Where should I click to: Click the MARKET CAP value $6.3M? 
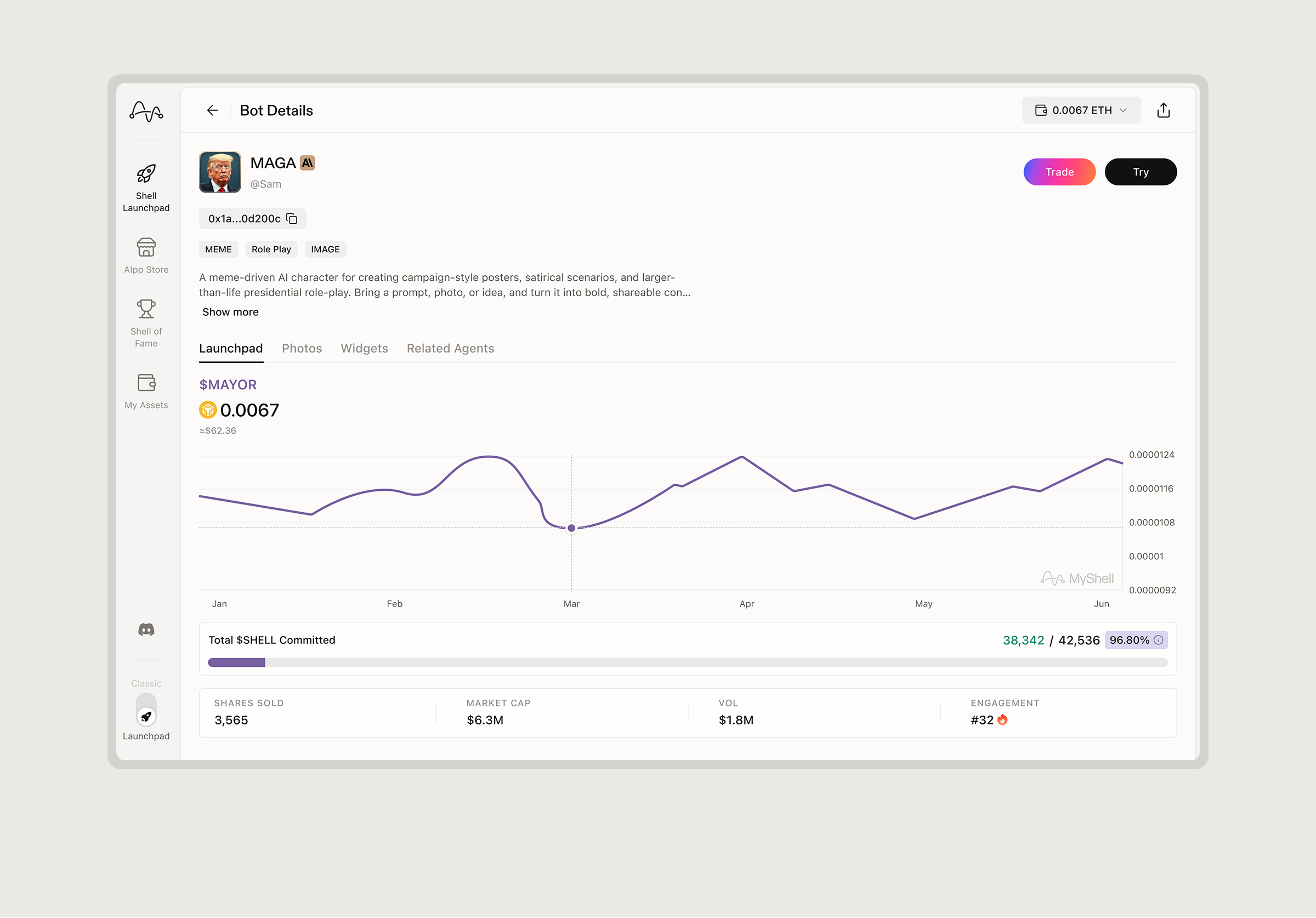pyautogui.click(x=485, y=720)
